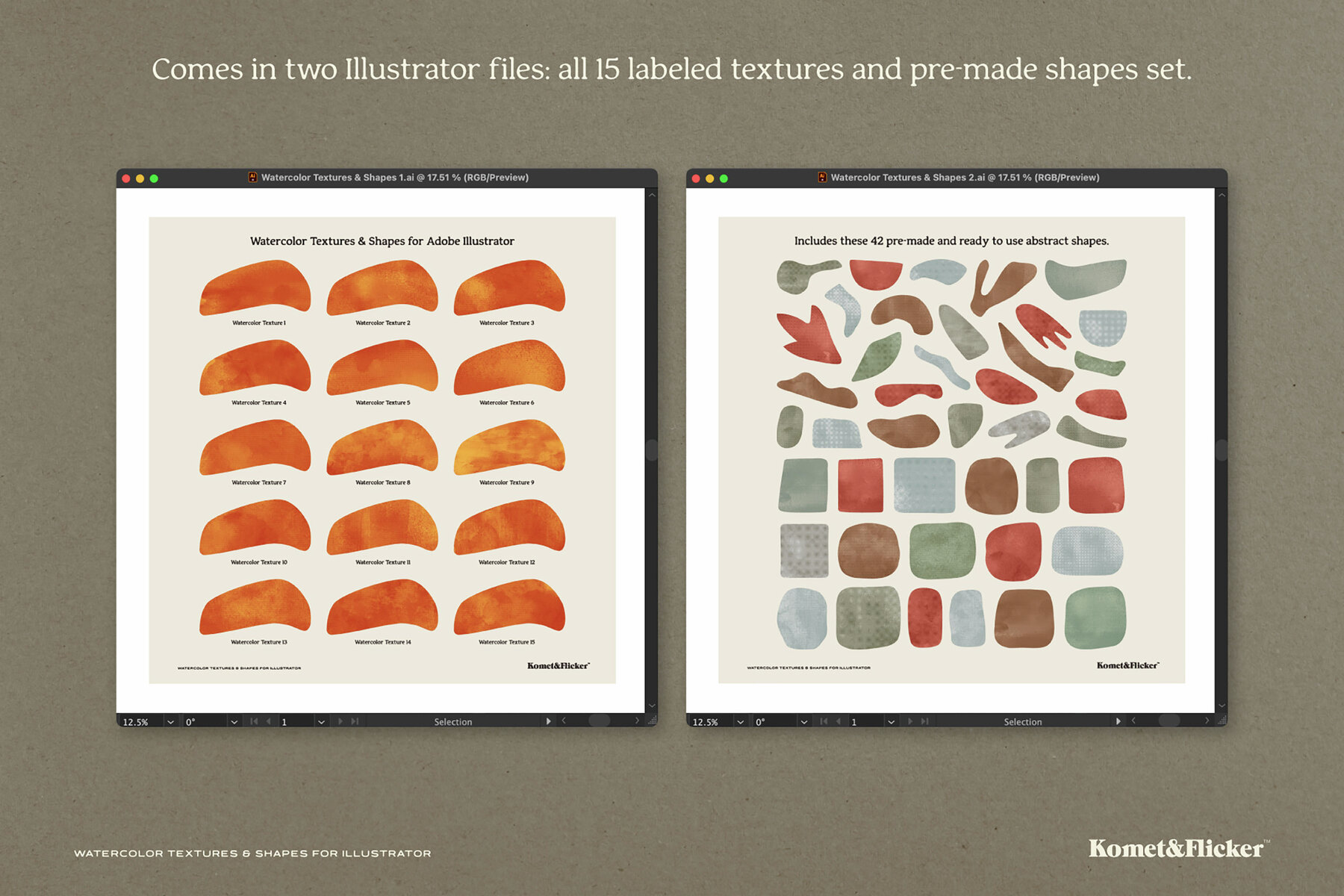
Task: Open the artboard number dropdown in left window
Action: [321, 721]
